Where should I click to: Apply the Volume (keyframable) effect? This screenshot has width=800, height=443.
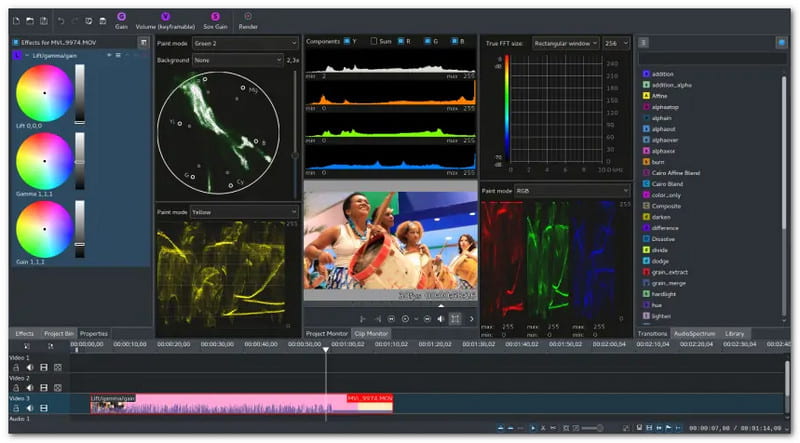165,21
